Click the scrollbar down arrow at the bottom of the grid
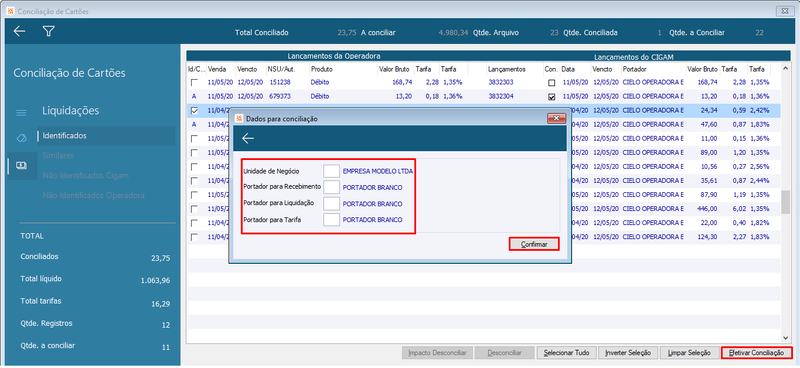The height and width of the screenshot is (368, 800). click(x=786, y=338)
